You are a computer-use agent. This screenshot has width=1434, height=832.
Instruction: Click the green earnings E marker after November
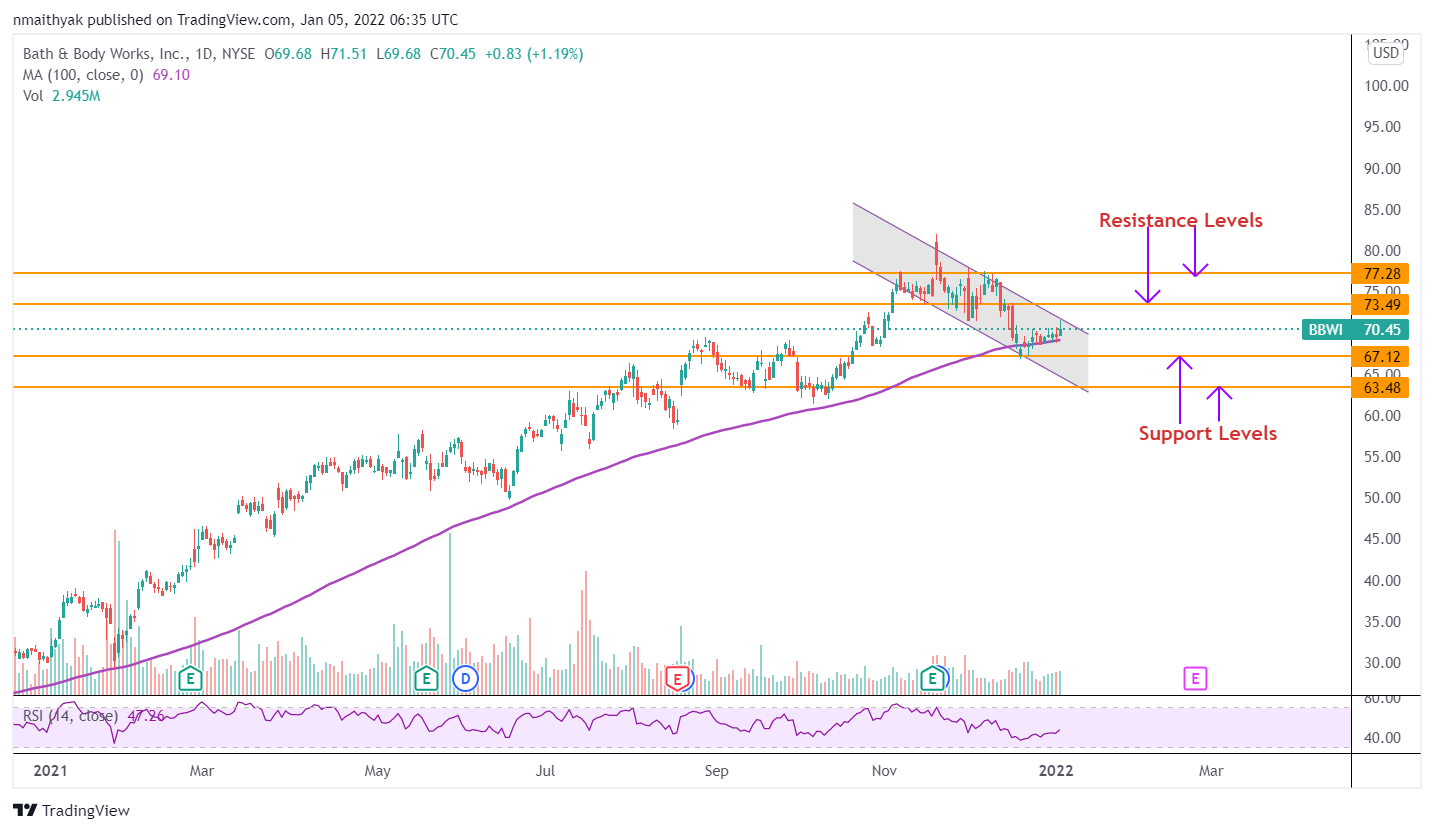point(933,679)
